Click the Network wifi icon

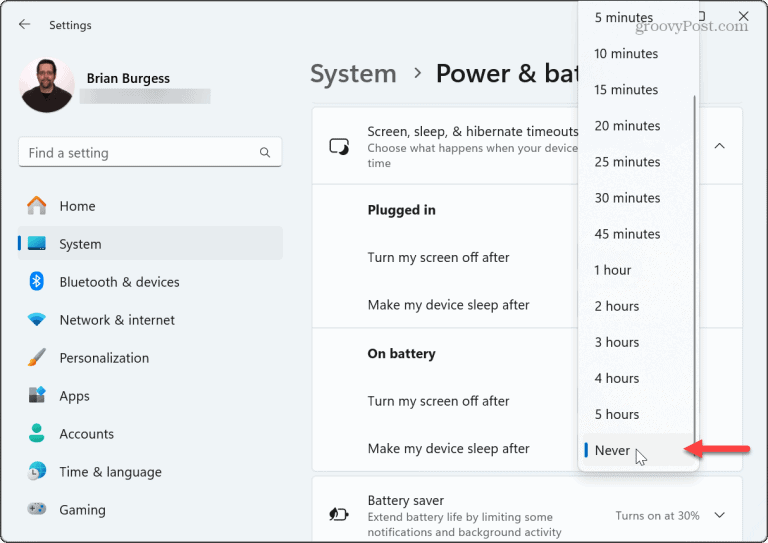click(37, 320)
